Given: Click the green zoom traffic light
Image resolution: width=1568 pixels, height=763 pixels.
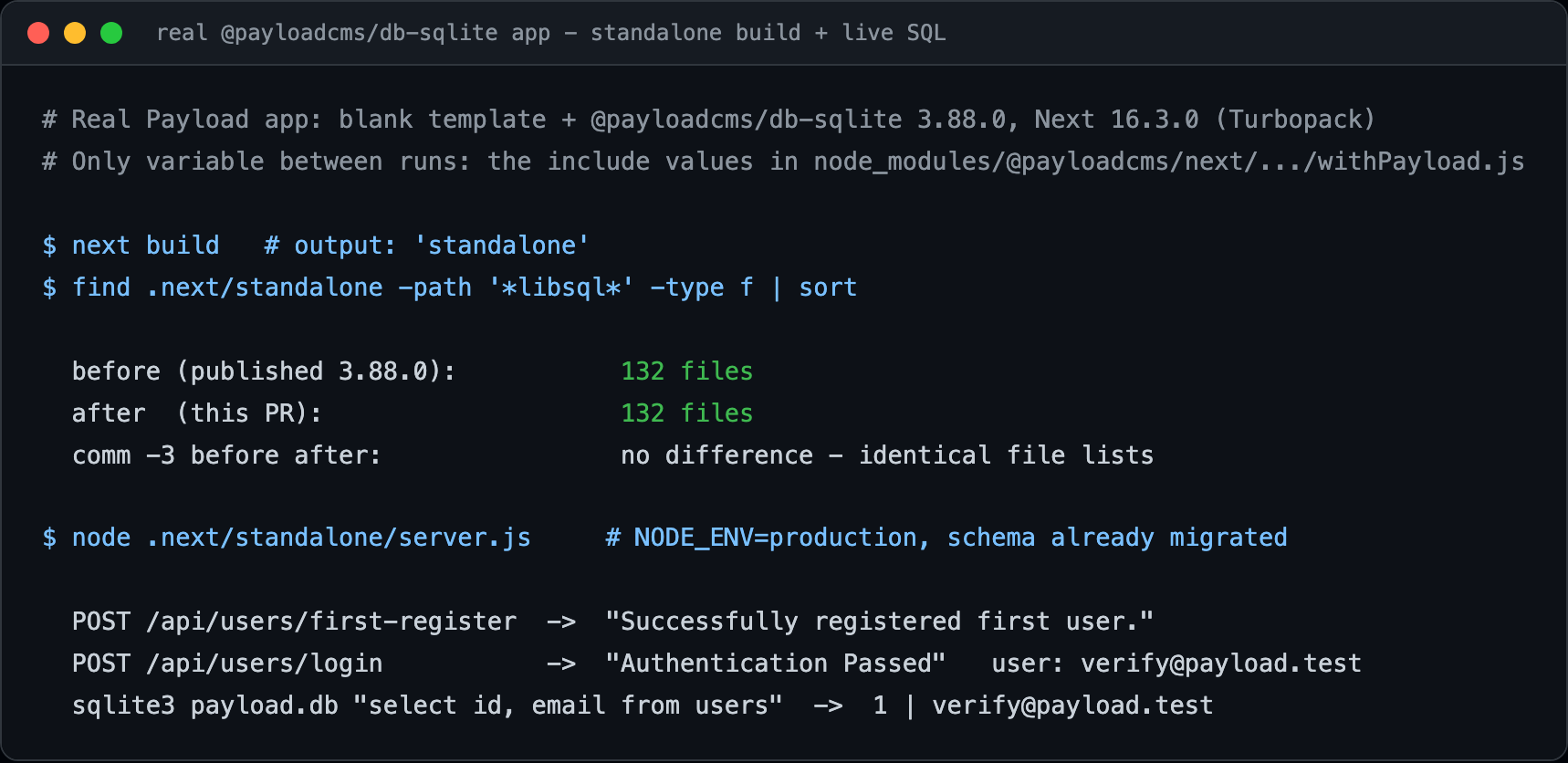Looking at the screenshot, I should pyautogui.click(x=111, y=34).
